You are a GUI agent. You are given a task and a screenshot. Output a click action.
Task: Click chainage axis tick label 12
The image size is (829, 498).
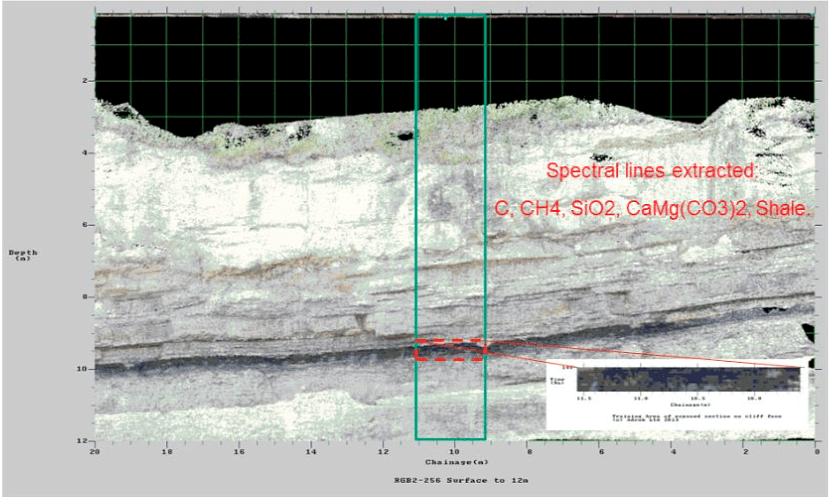(x=383, y=452)
